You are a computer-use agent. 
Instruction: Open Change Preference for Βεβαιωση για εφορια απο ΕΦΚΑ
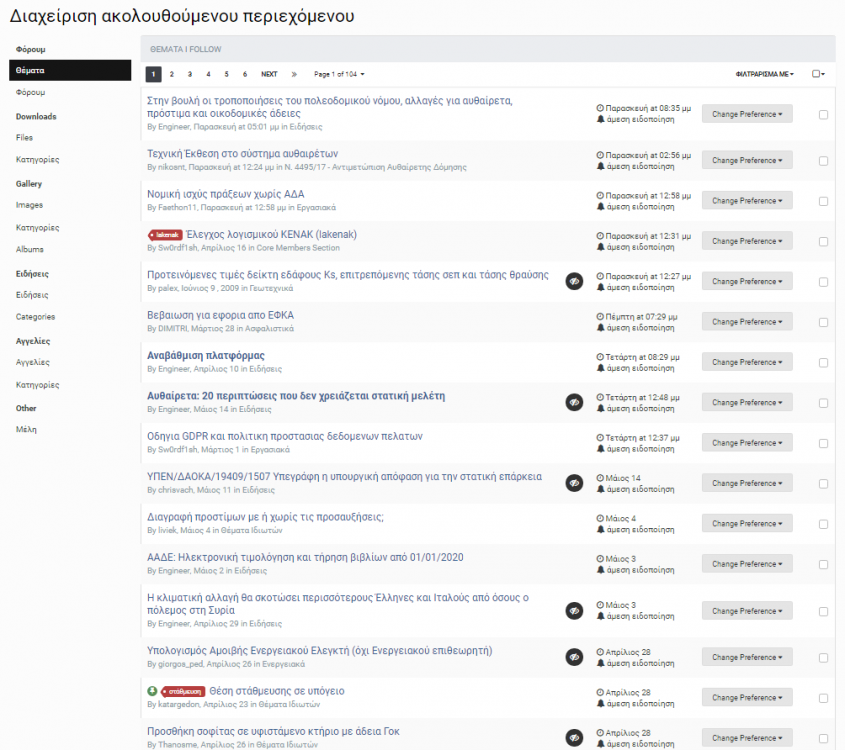pos(747,322)
